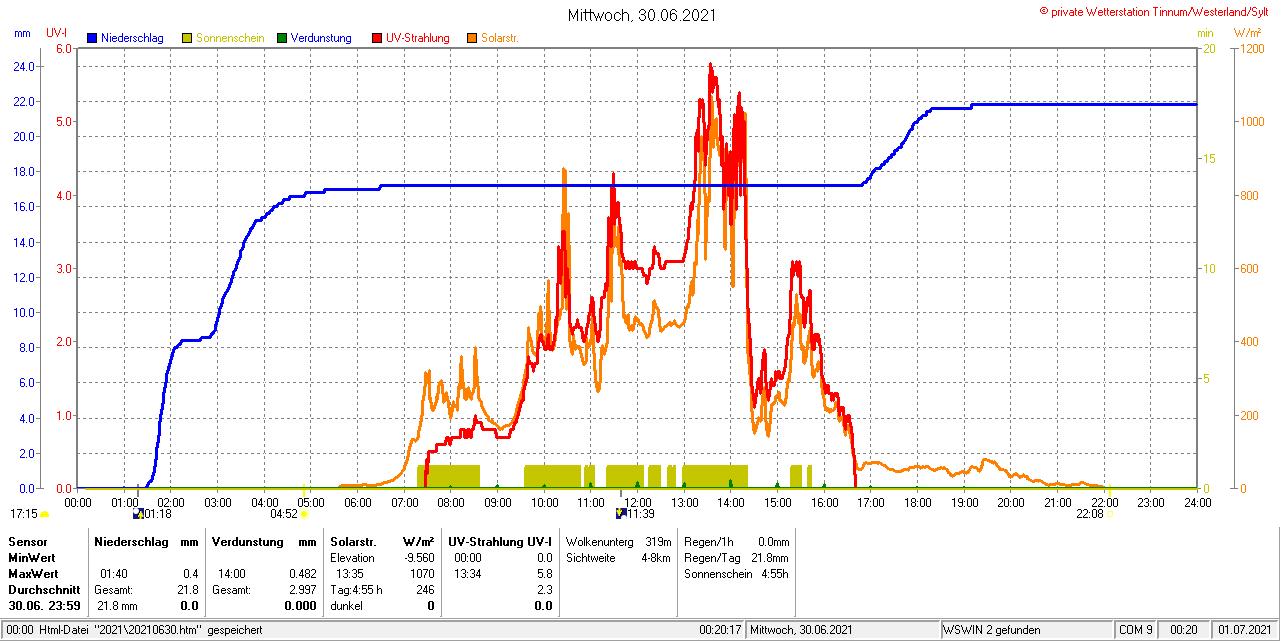Click the moon icon next to 11:39

coord(621,514)
